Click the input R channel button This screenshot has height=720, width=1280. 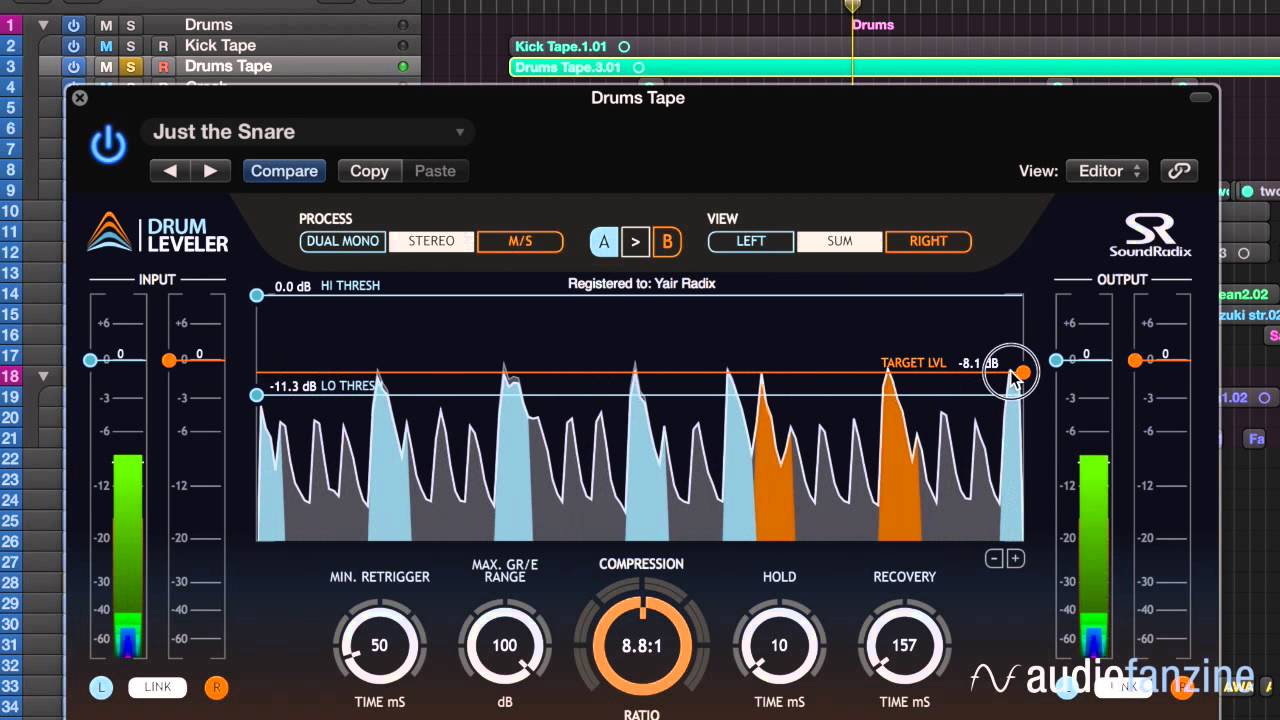tap(215, 687)
